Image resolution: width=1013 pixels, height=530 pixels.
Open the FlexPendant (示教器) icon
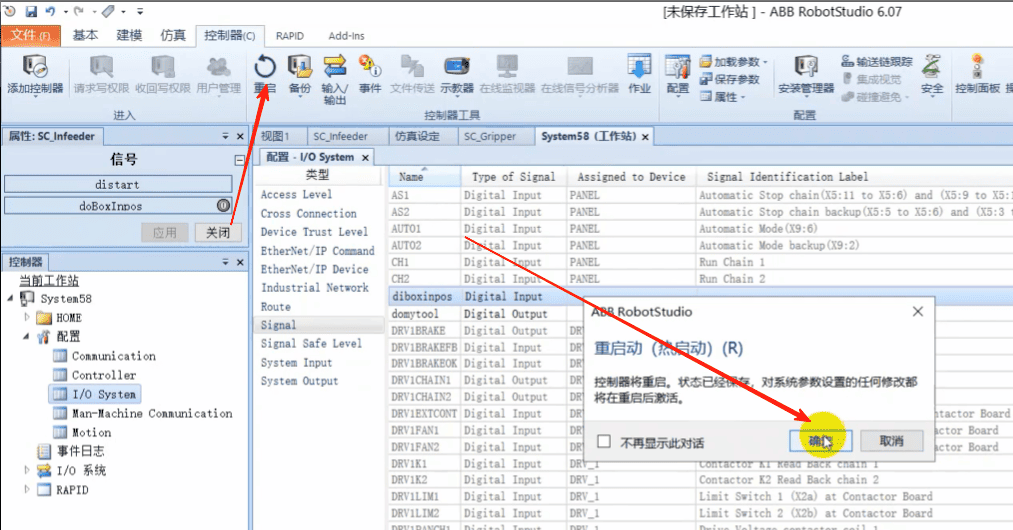pyautogui.click(x=457, y=74)
